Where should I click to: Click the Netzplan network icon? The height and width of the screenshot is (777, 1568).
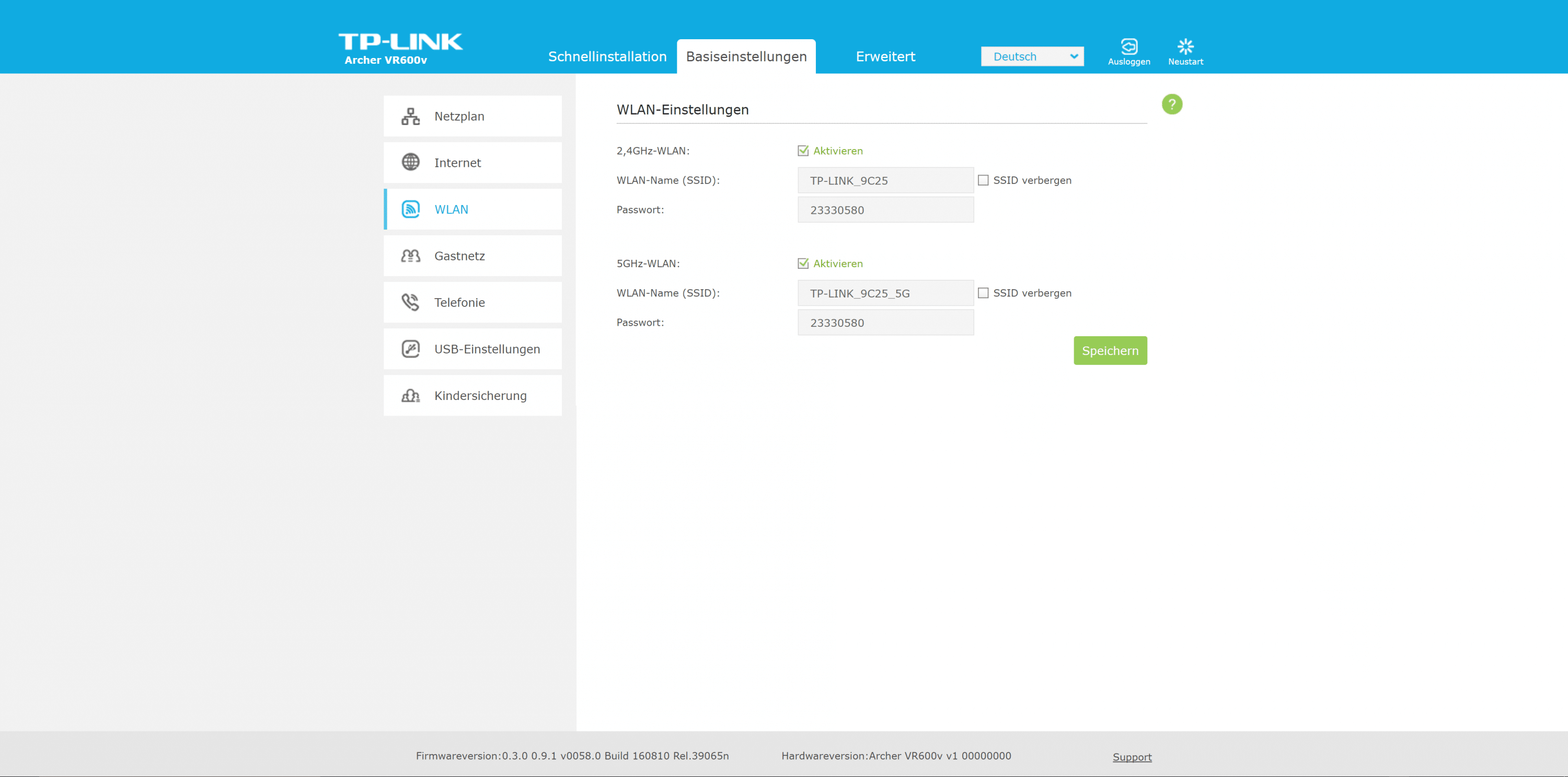[x=410, y=116]
